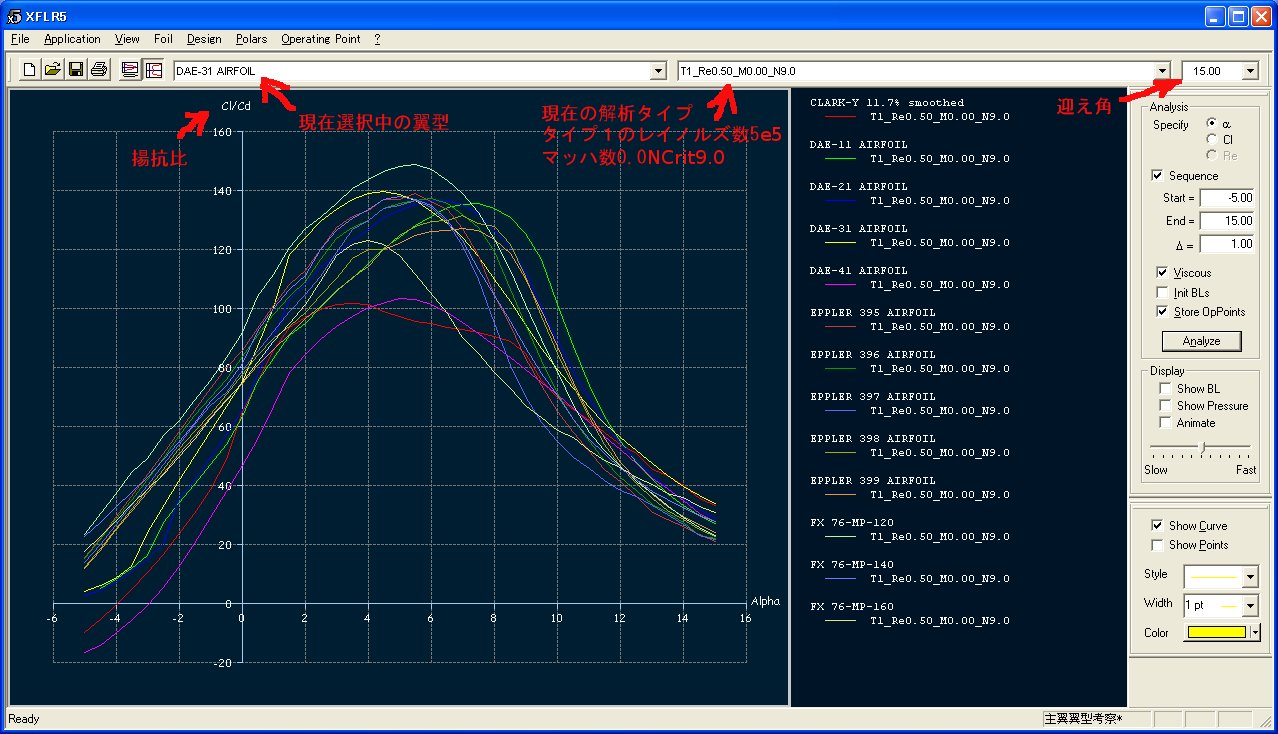Click the DAE-31 AIRFOIL legend entry

click(859, 228)
